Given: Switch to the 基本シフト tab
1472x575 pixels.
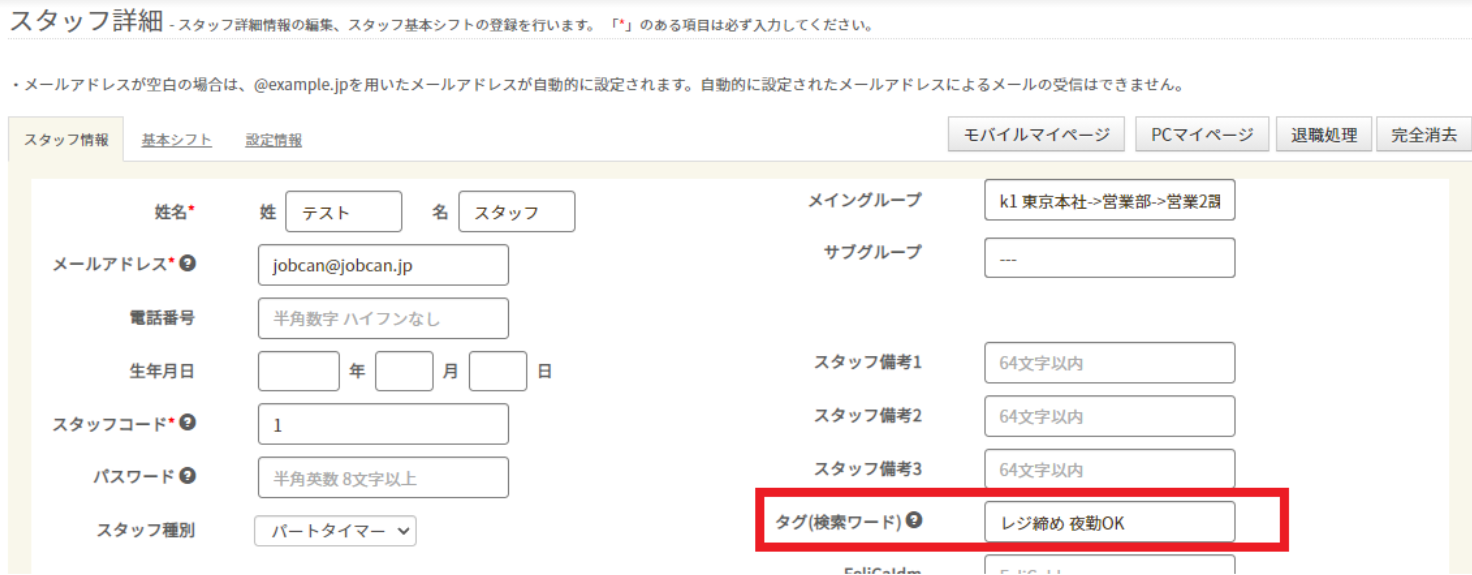Looking at the screenshot, I should click(x=176, y=140).
